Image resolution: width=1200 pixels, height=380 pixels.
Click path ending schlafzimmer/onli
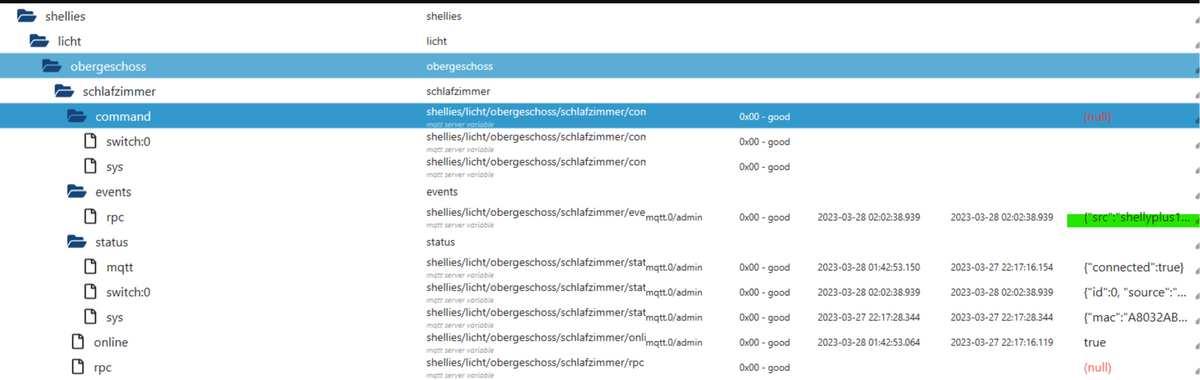pyautogui.click(x=536, y=337)
